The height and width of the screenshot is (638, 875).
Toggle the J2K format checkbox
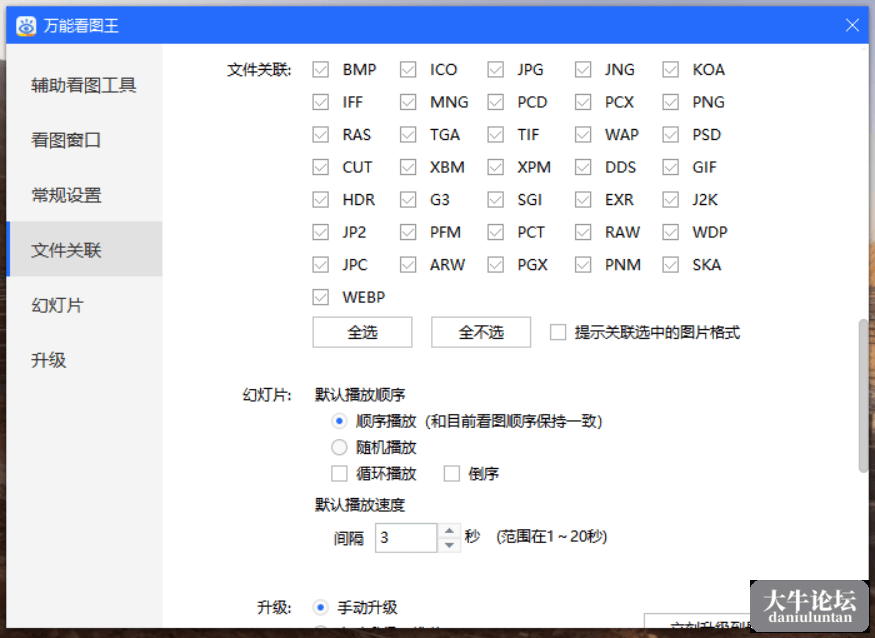[x=671, y=199]
